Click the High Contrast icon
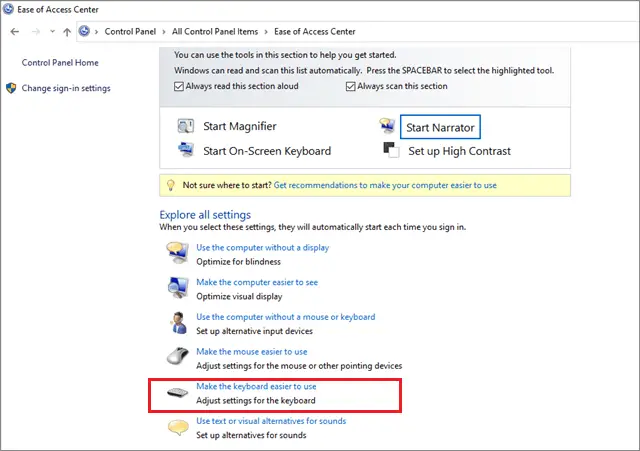This screenshot has width=640, height=451. pos(391,150)
